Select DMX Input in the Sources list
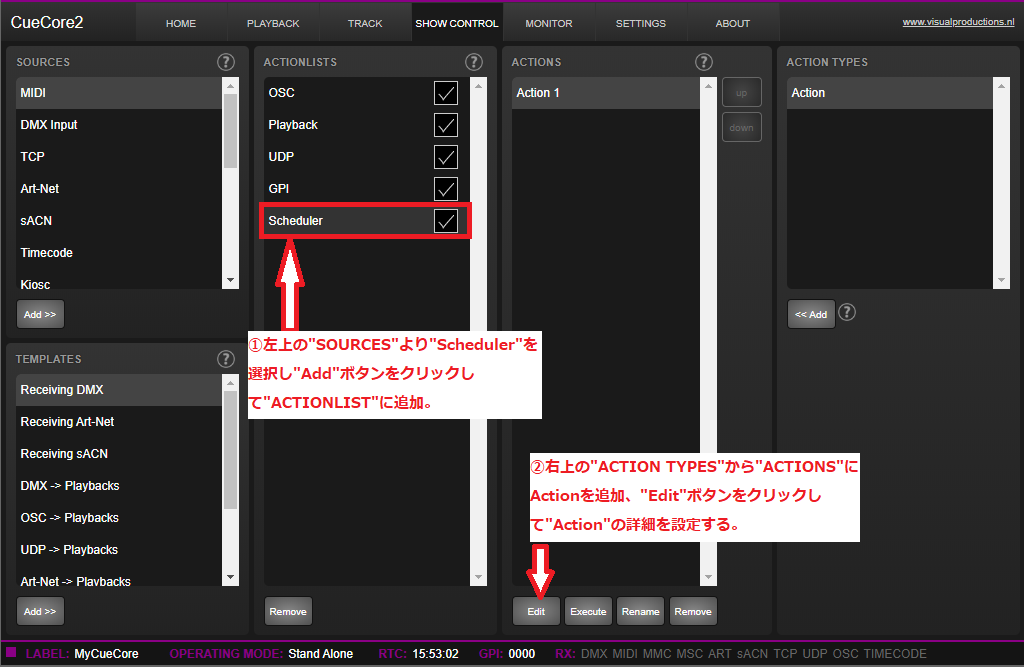Image resolution: width=1024 pixels, height=667 pixels. (119, 125)
